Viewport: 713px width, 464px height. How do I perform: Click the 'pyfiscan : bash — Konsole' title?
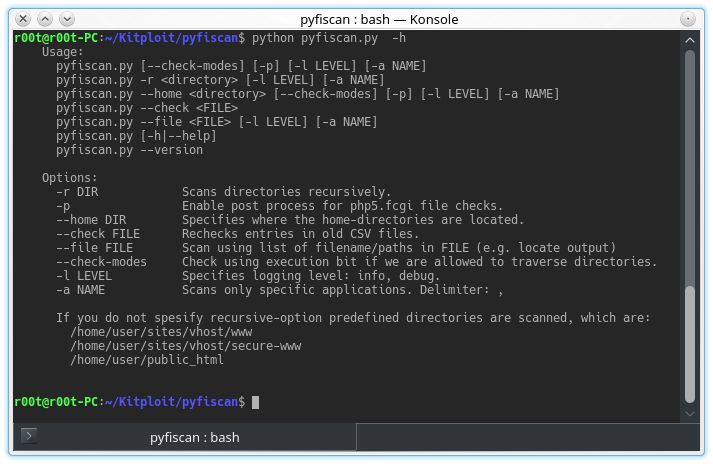[x=379, y=19]
